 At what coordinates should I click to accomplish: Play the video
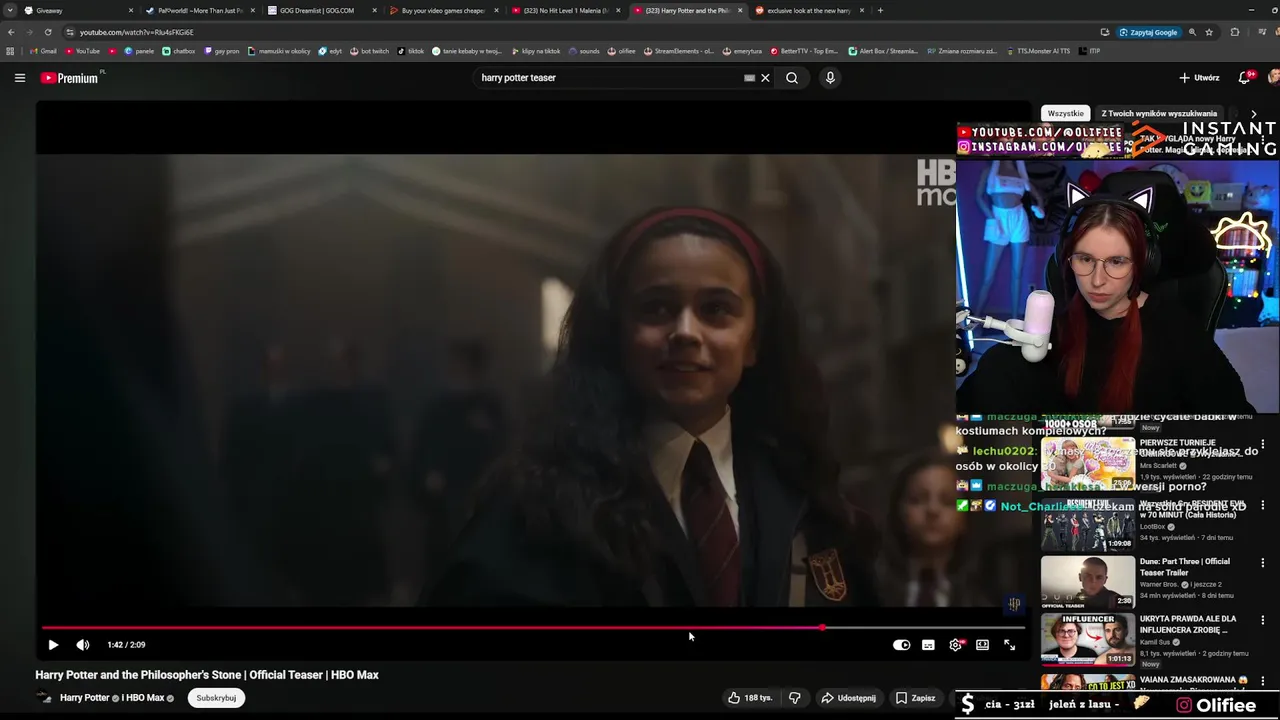tap(53, 645)
